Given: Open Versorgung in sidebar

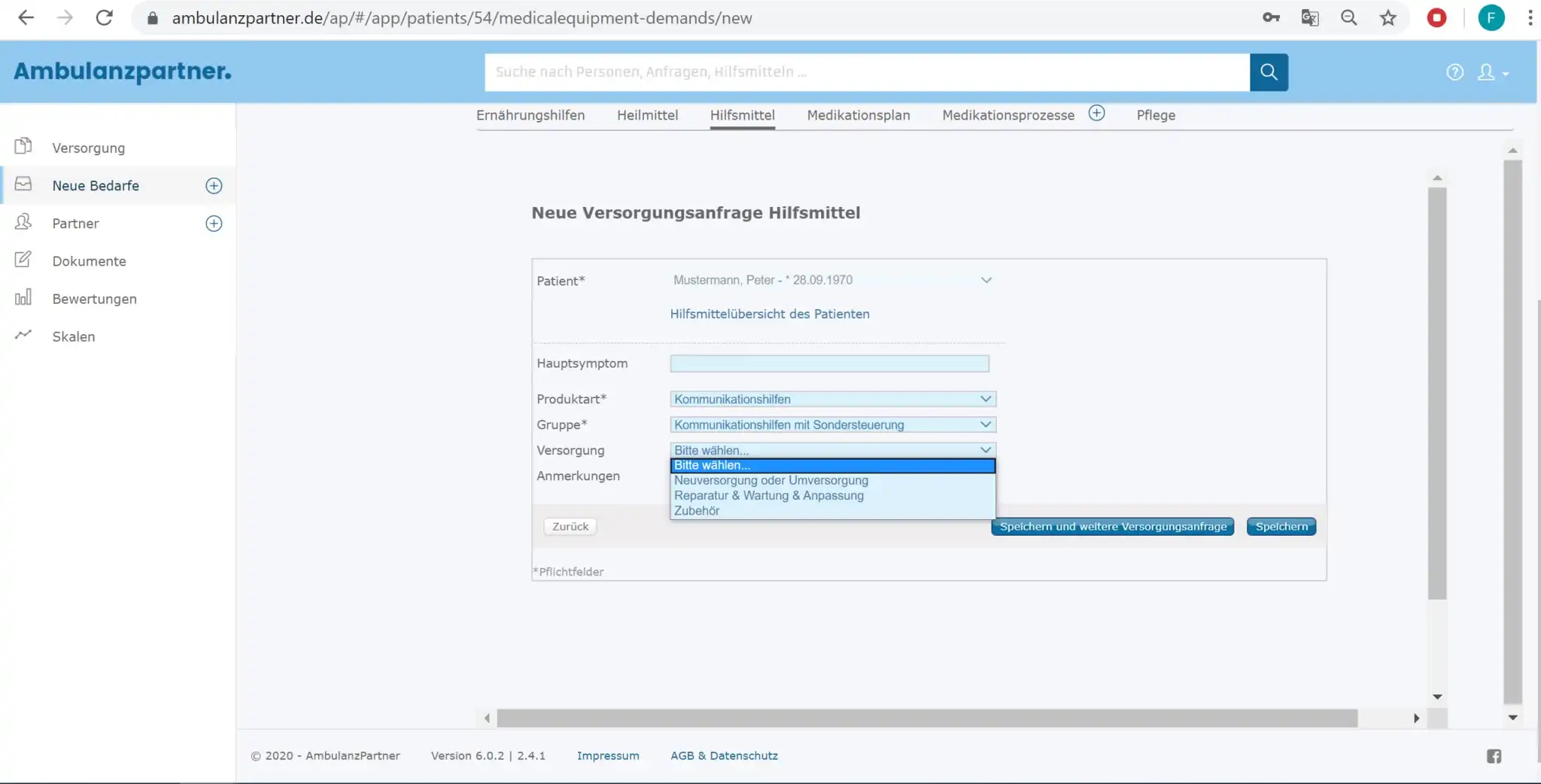Looking at the screenshot, I should (89, 148).
